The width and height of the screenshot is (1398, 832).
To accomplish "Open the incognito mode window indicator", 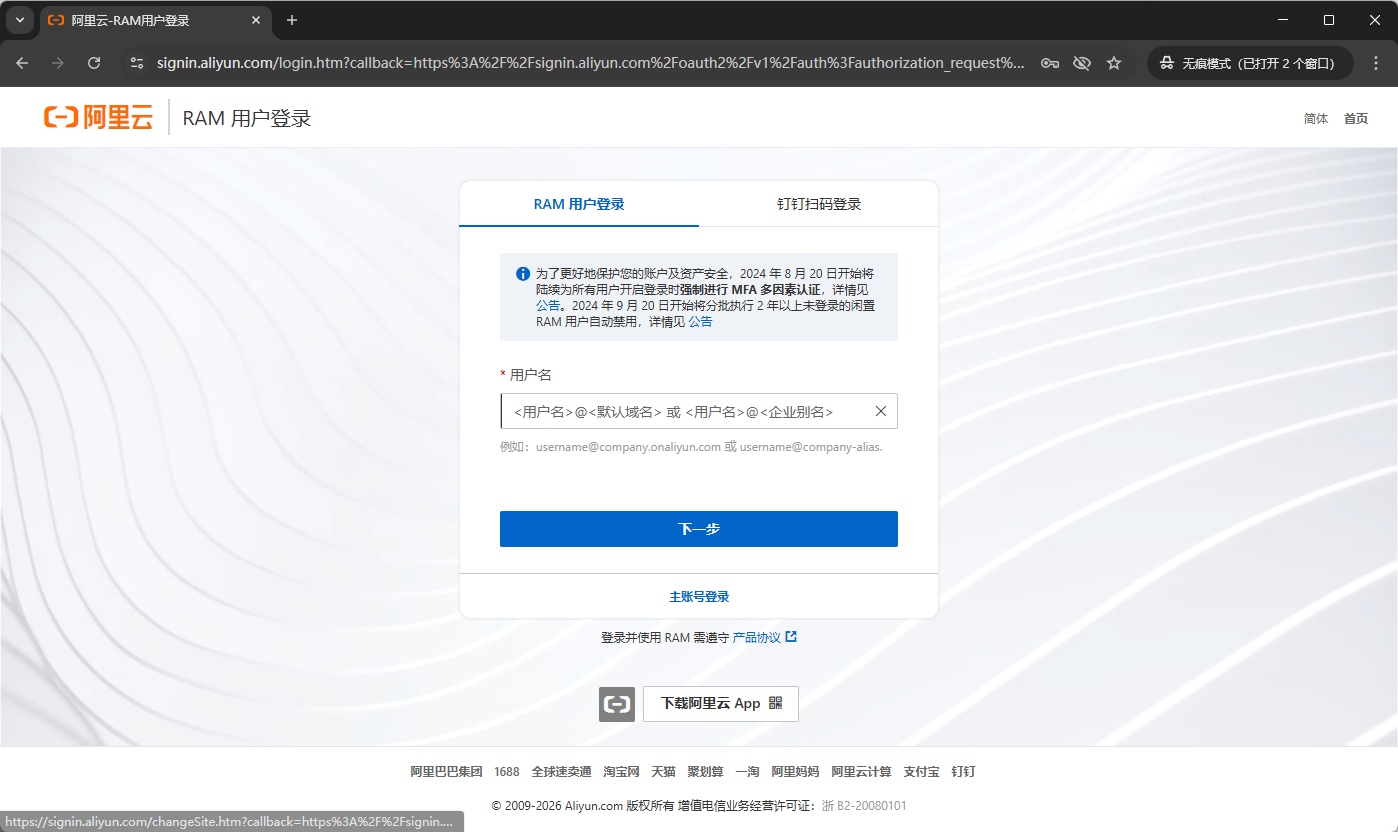I will pyautogui.click(x=1249, y=63).
